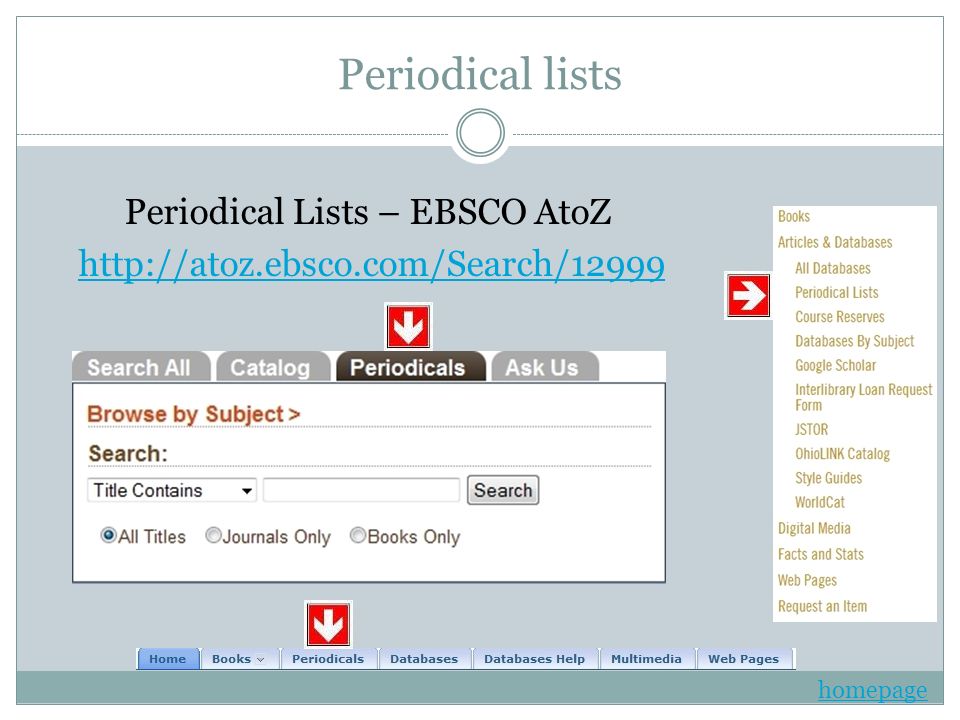Image resolution: width=960 pixels, height=720 pixels.
Task: Open JSTOR sidebar link
Action: click(x=811, y=430)
